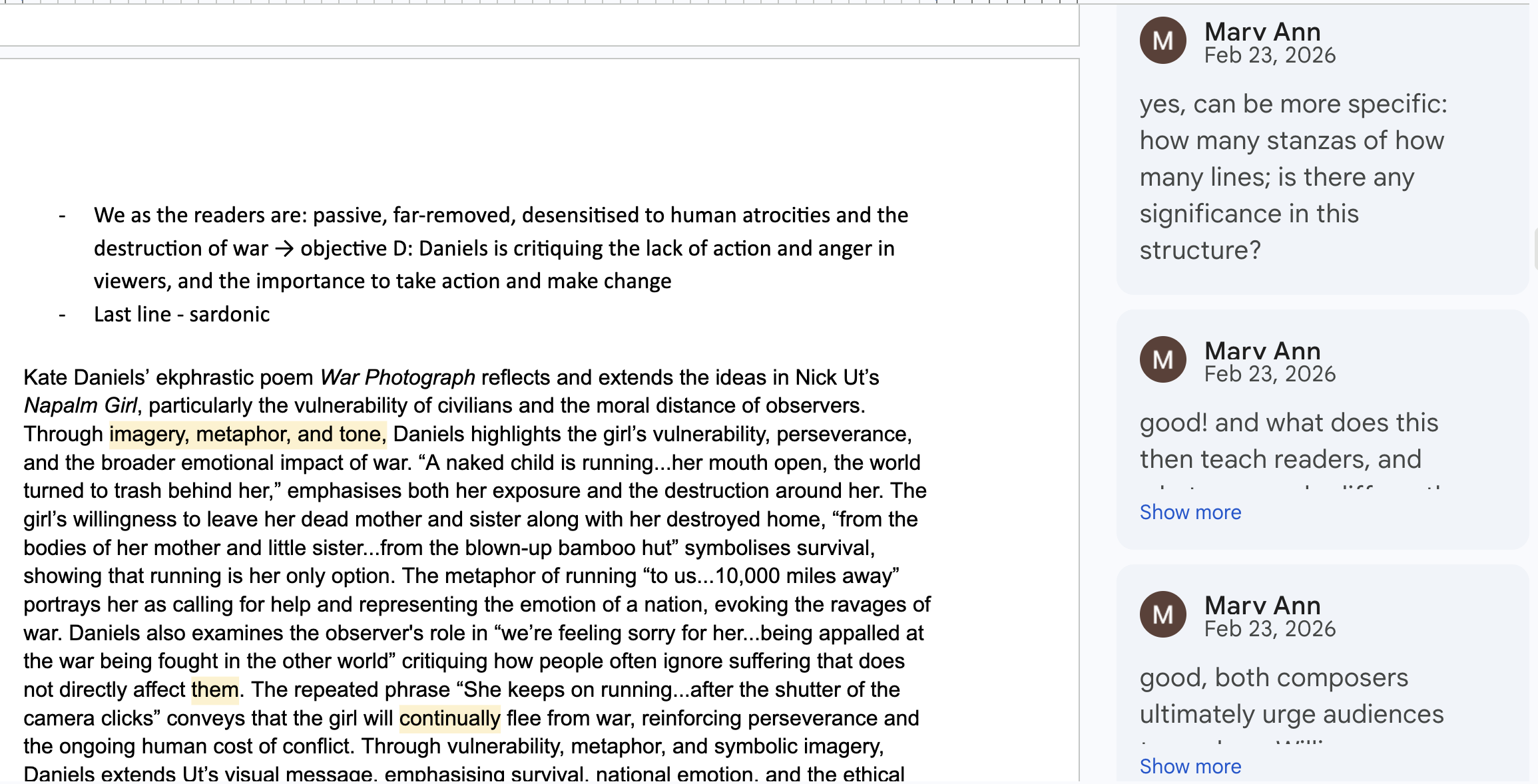
Task: Select the comment starting "good, both composers"
Action: (x=1322, y=674)
